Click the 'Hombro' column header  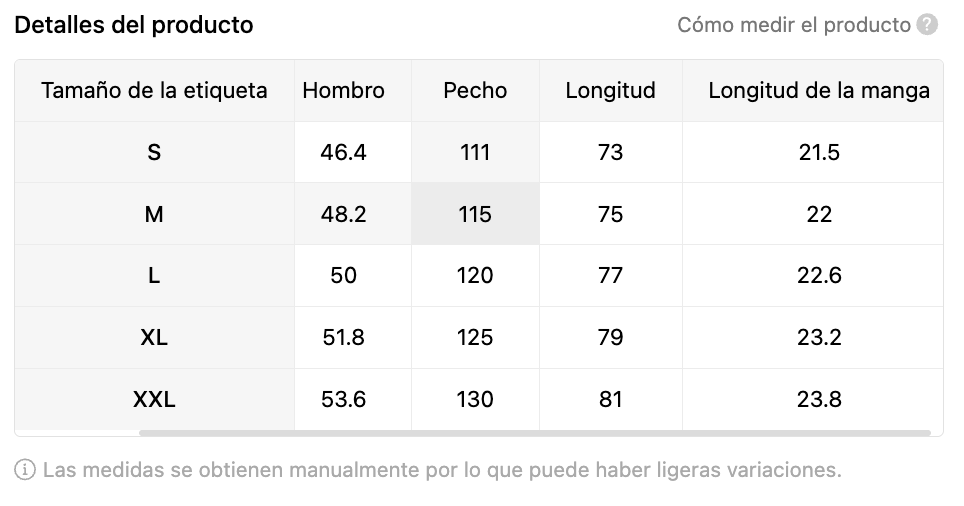pyautogui.click(x=343, y=91)
